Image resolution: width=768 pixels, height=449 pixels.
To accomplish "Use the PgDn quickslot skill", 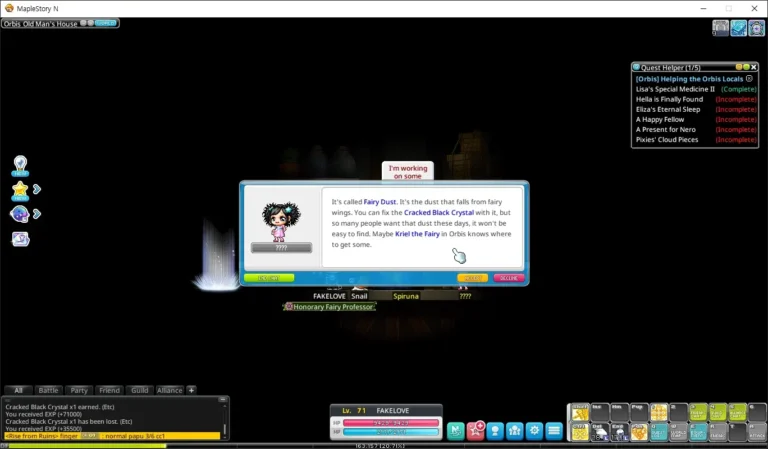I will point(639,432).
